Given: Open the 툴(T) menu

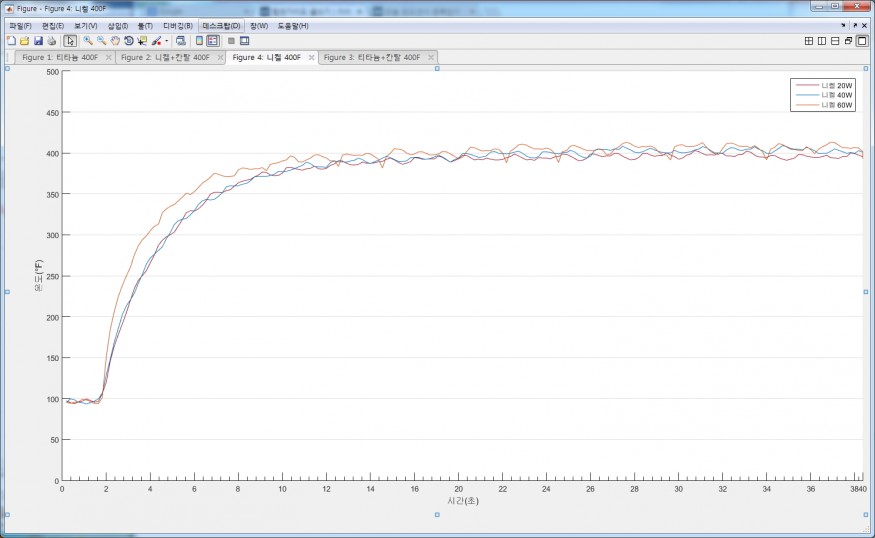Looking at the screenshot, I should click(145, 26).
